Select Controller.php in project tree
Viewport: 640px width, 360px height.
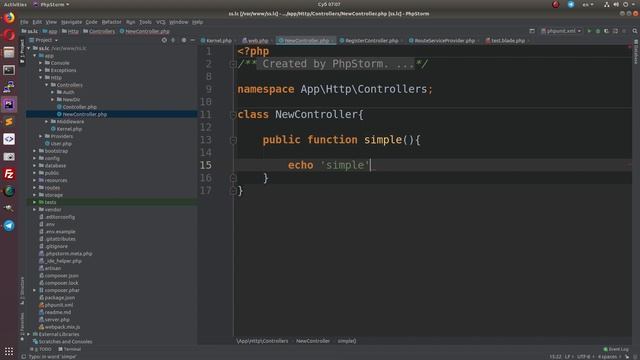80,107
